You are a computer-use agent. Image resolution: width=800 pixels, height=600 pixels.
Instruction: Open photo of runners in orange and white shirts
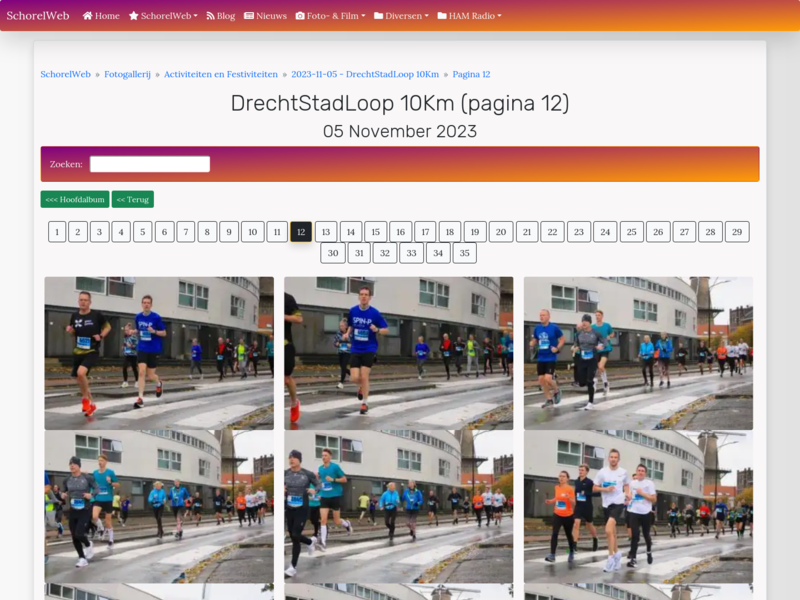pyautogui.click(x=638, y=506)
